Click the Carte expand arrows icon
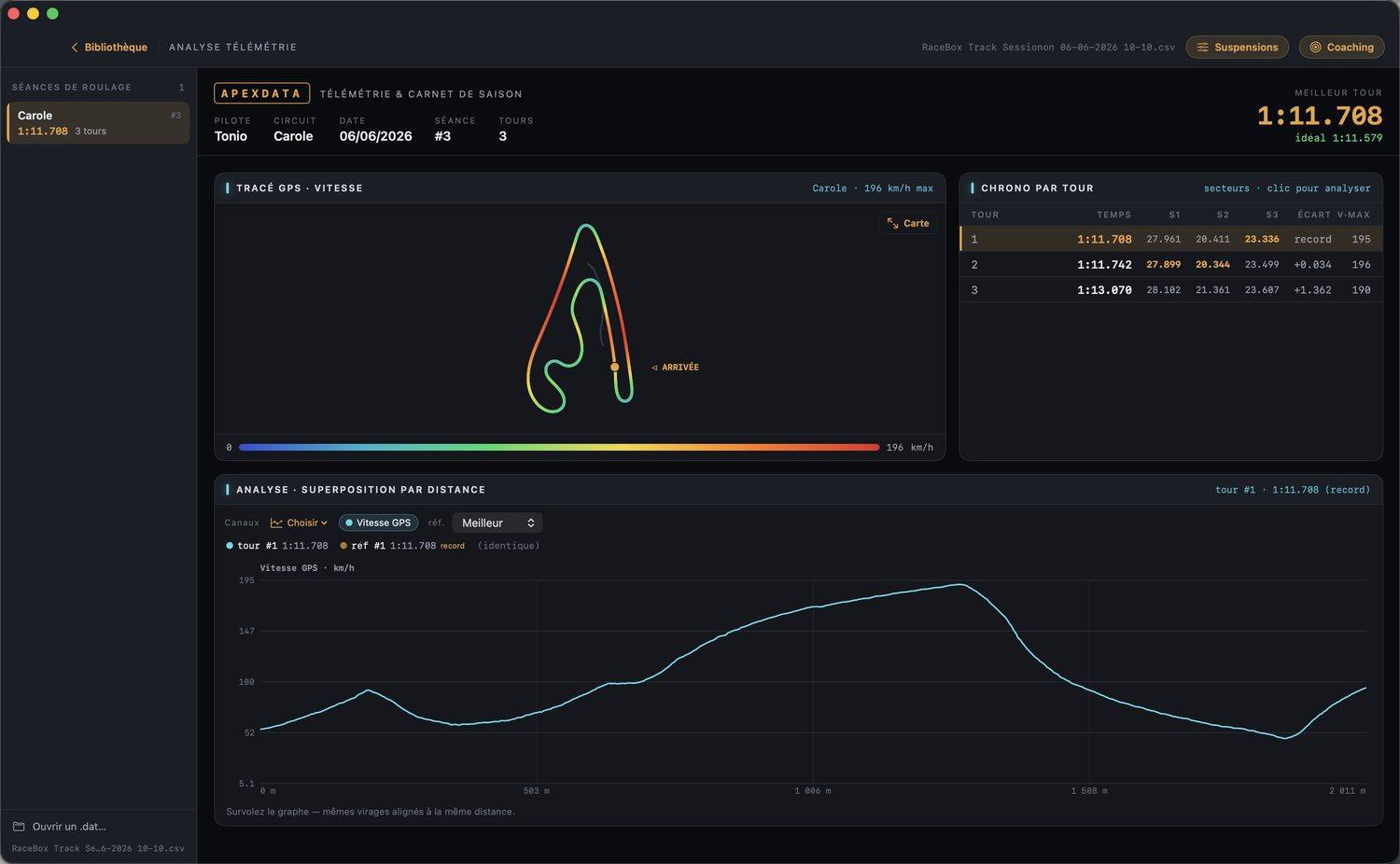 892,224
